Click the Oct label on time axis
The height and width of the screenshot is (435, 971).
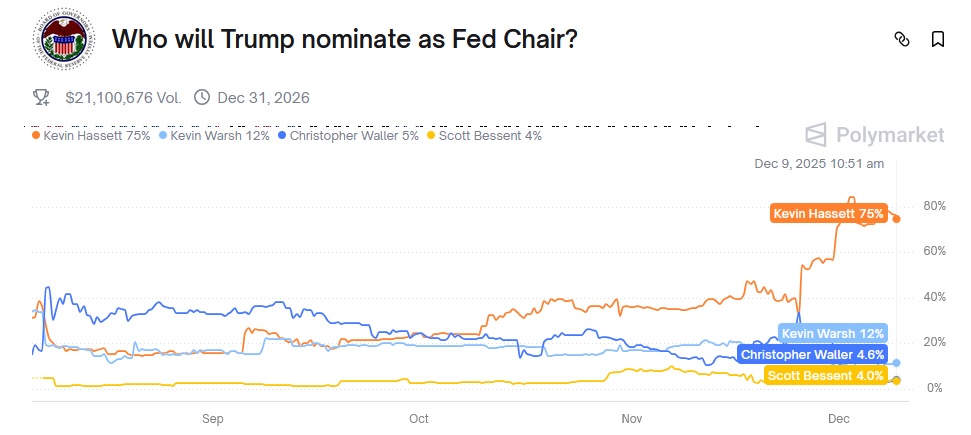pyautogui.click(x=419, y=416)
